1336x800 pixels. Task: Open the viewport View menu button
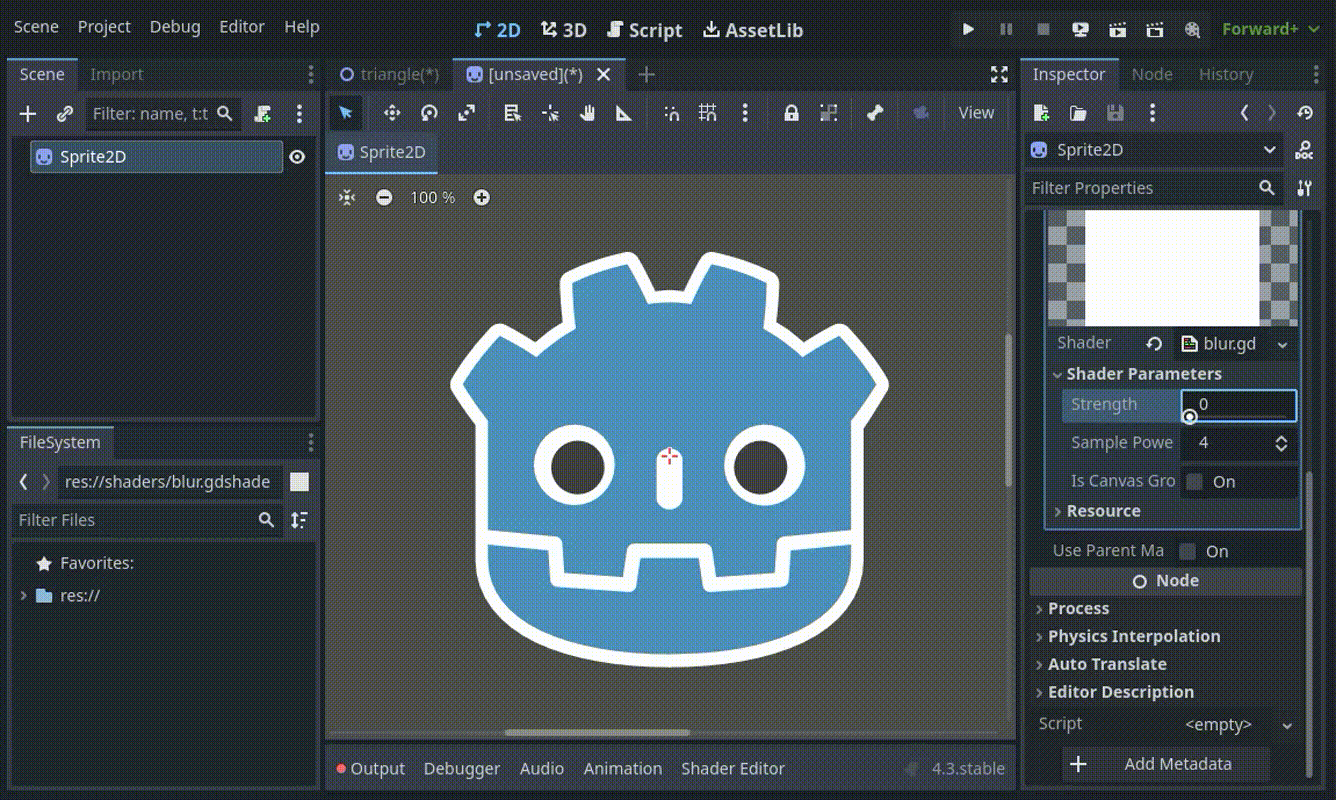pos(976,113)
